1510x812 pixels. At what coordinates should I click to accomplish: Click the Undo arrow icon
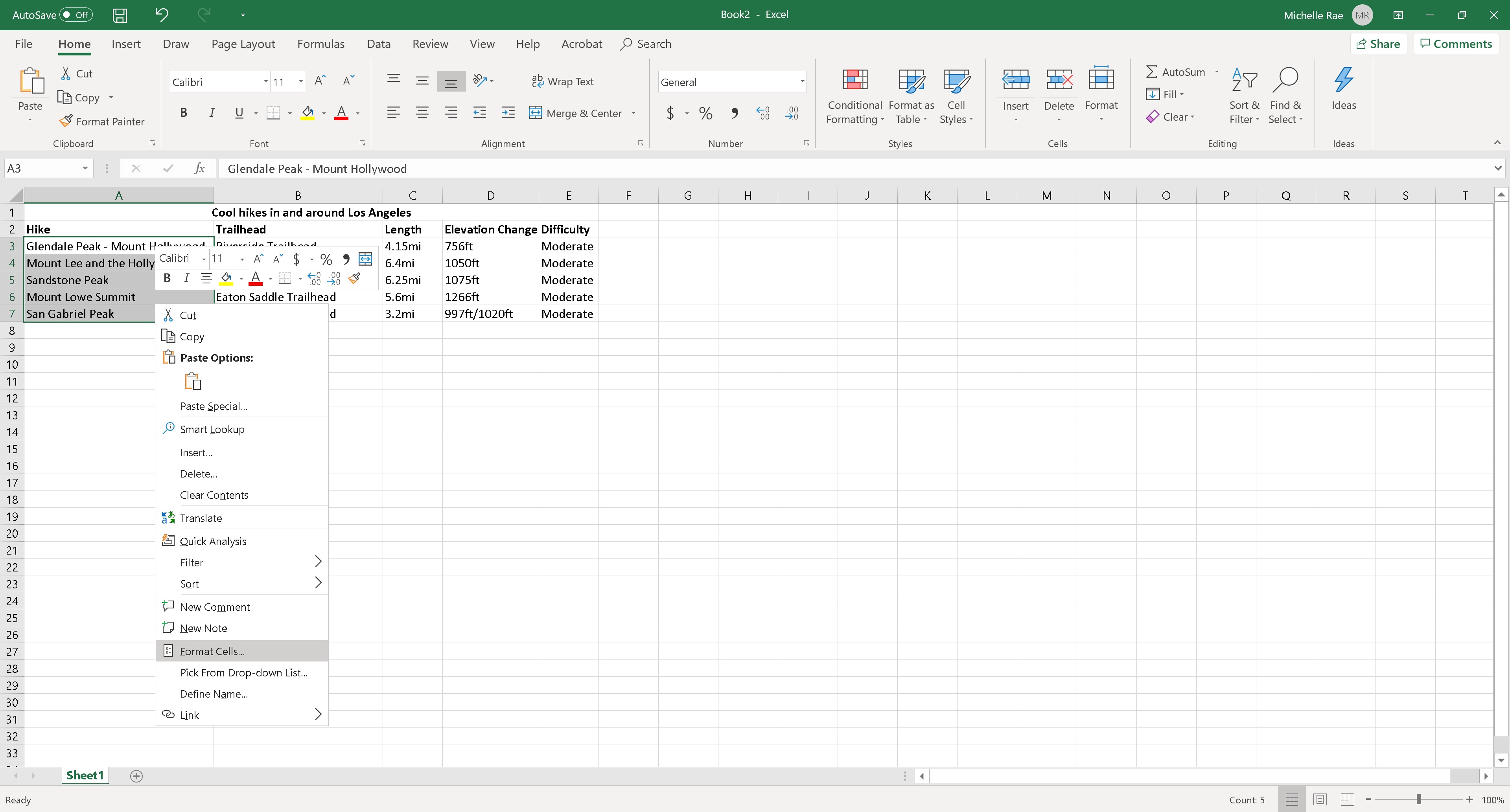(x=162, y=15)
